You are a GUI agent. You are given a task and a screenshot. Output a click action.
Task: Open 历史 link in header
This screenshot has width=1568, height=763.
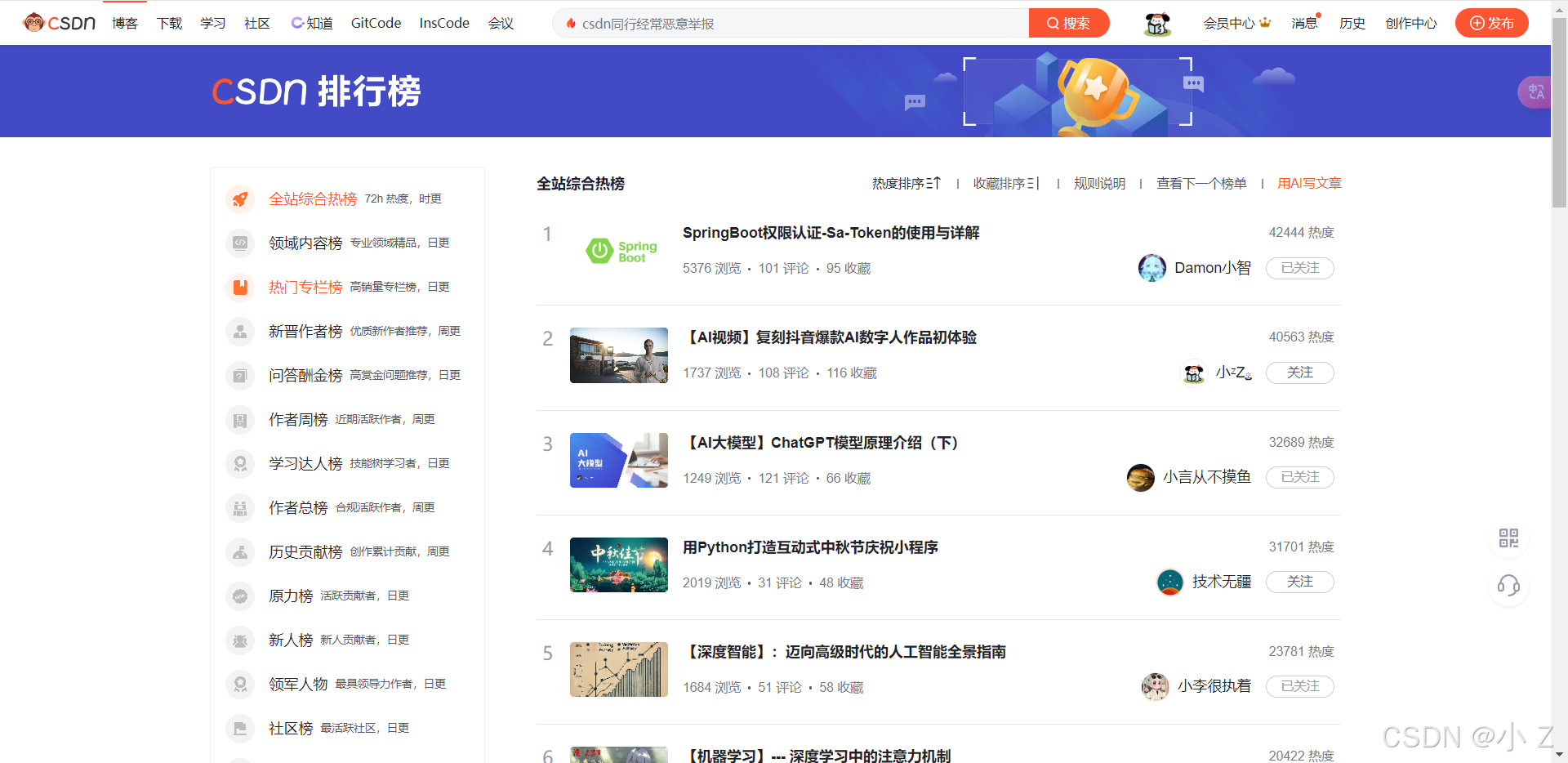point(1352,23)
